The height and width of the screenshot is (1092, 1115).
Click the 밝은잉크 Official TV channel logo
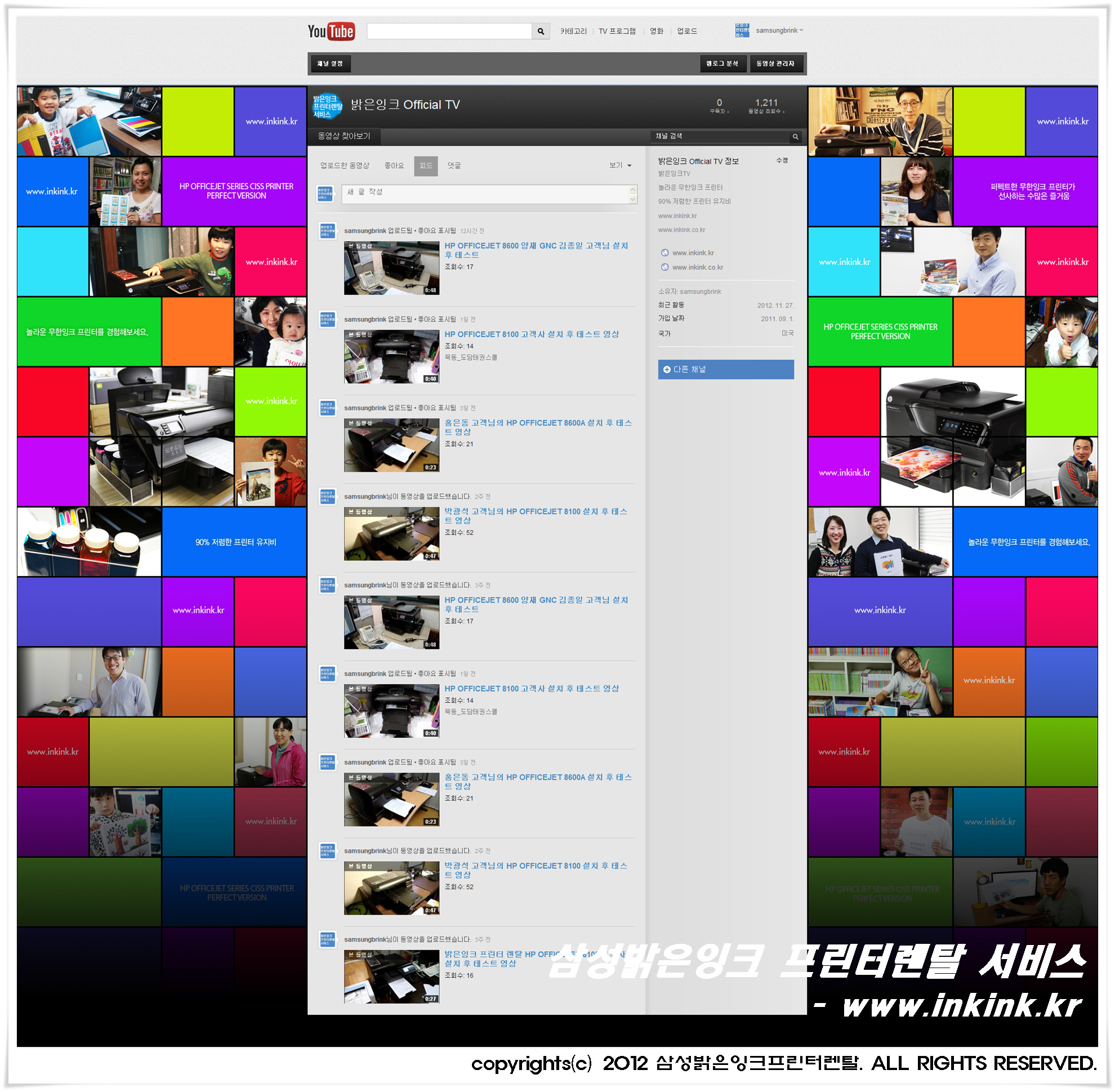click(x=327, y=106)
